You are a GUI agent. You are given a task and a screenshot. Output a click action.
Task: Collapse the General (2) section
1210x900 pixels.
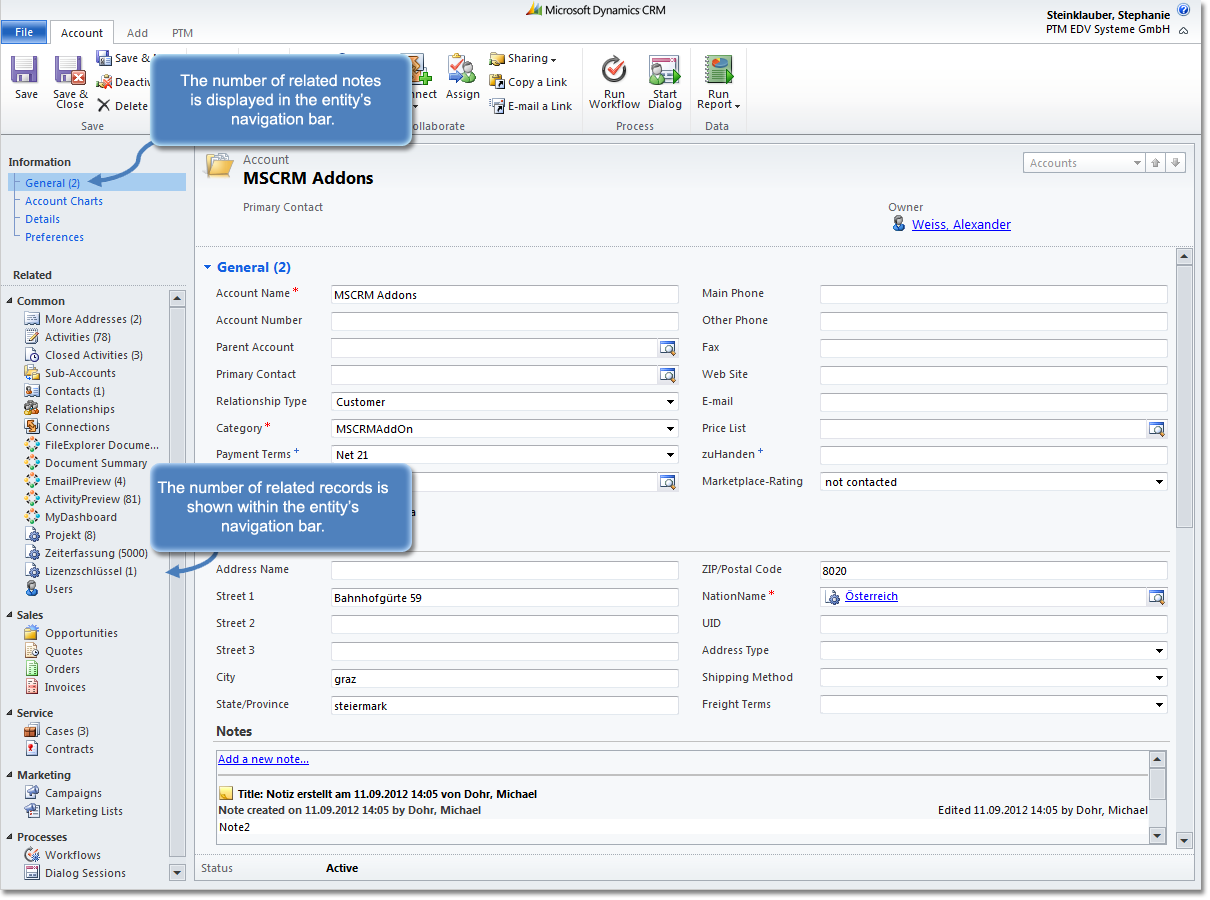point(209,267)
